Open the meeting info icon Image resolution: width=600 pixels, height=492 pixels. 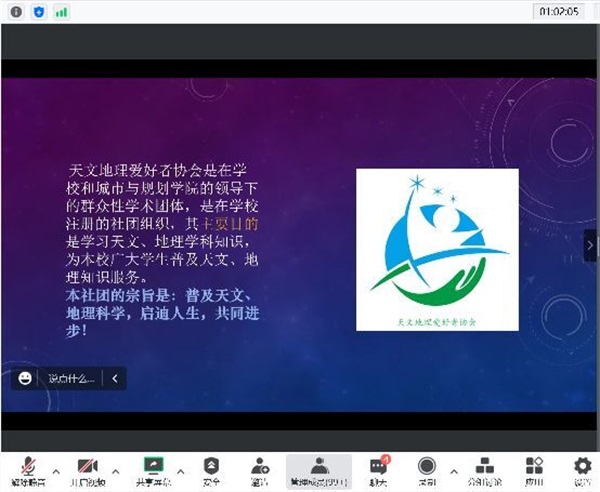click(17, 12)
